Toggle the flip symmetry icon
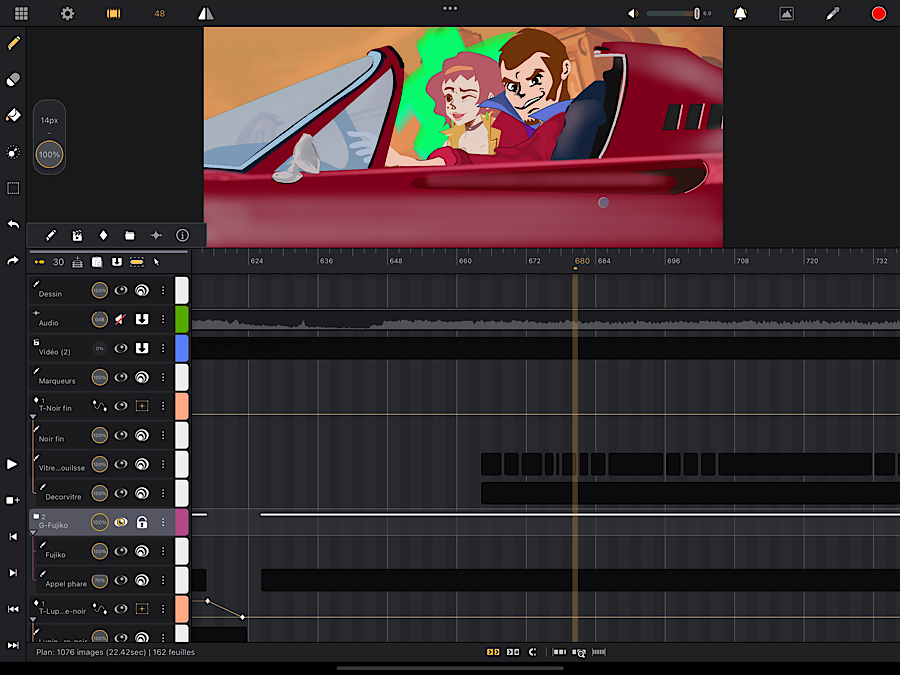The image size is (900, 675). click(205, 13)
